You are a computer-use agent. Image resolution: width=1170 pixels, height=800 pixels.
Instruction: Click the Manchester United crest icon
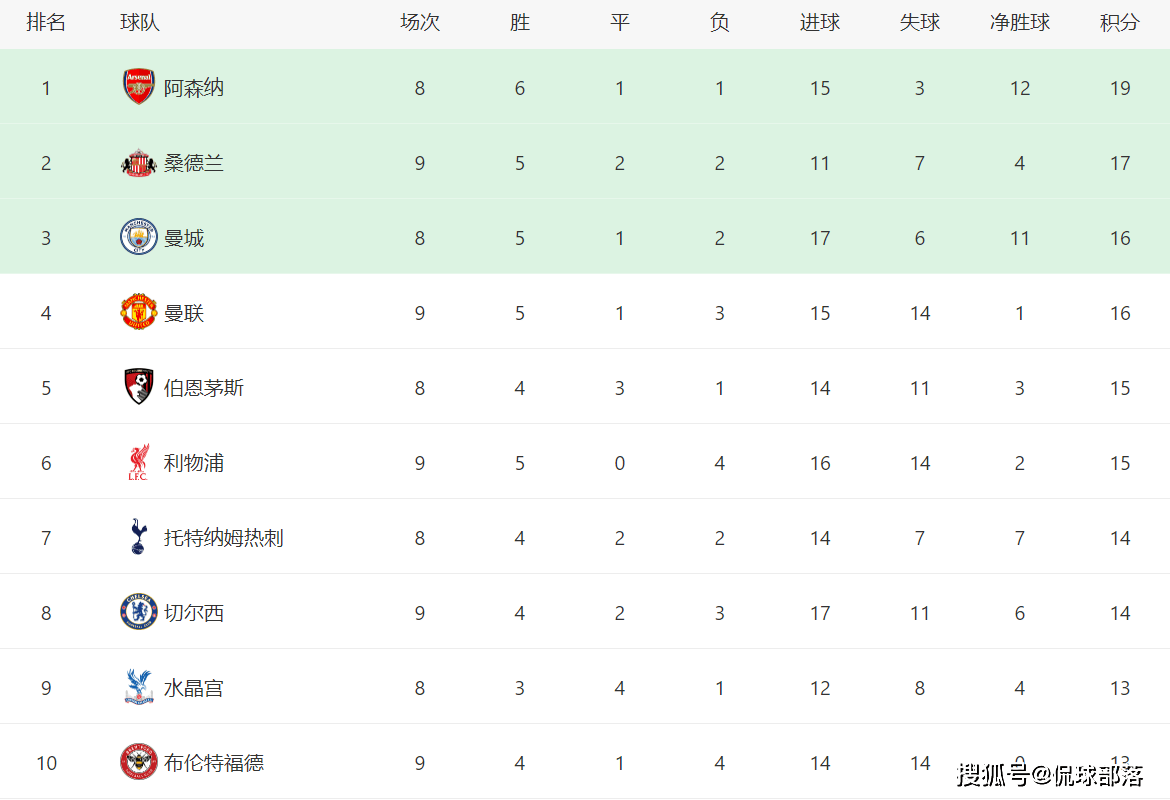coord(139,313)
